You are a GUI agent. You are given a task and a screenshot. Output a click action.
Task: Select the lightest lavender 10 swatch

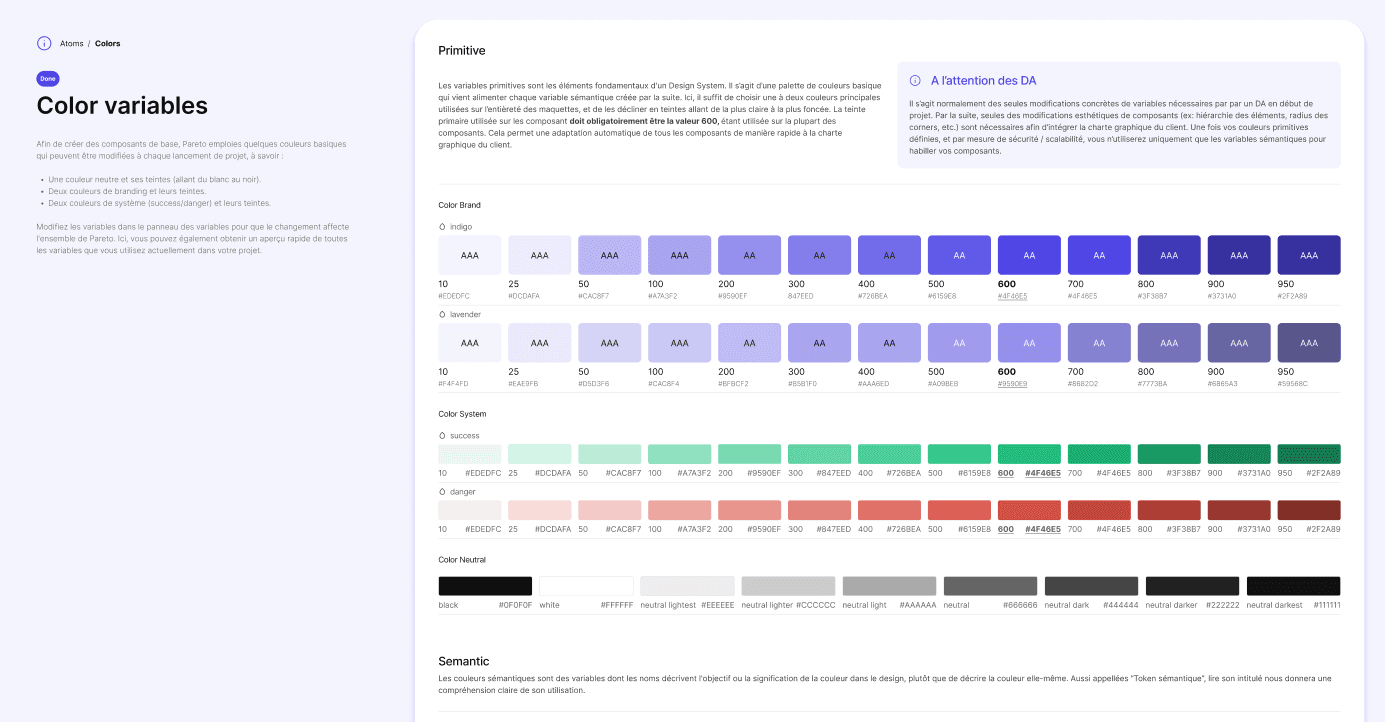(469, 342)
